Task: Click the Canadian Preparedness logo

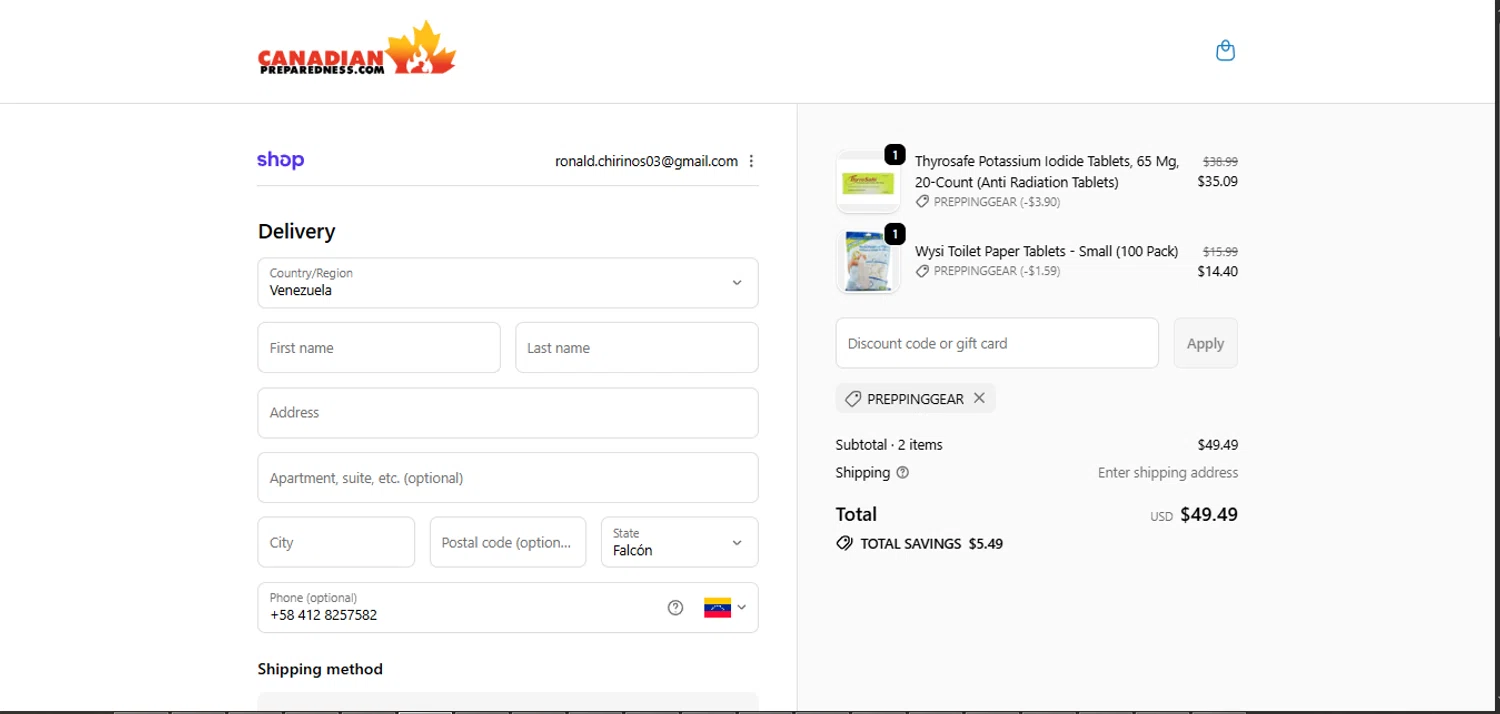Action: (x=357, y=49)
